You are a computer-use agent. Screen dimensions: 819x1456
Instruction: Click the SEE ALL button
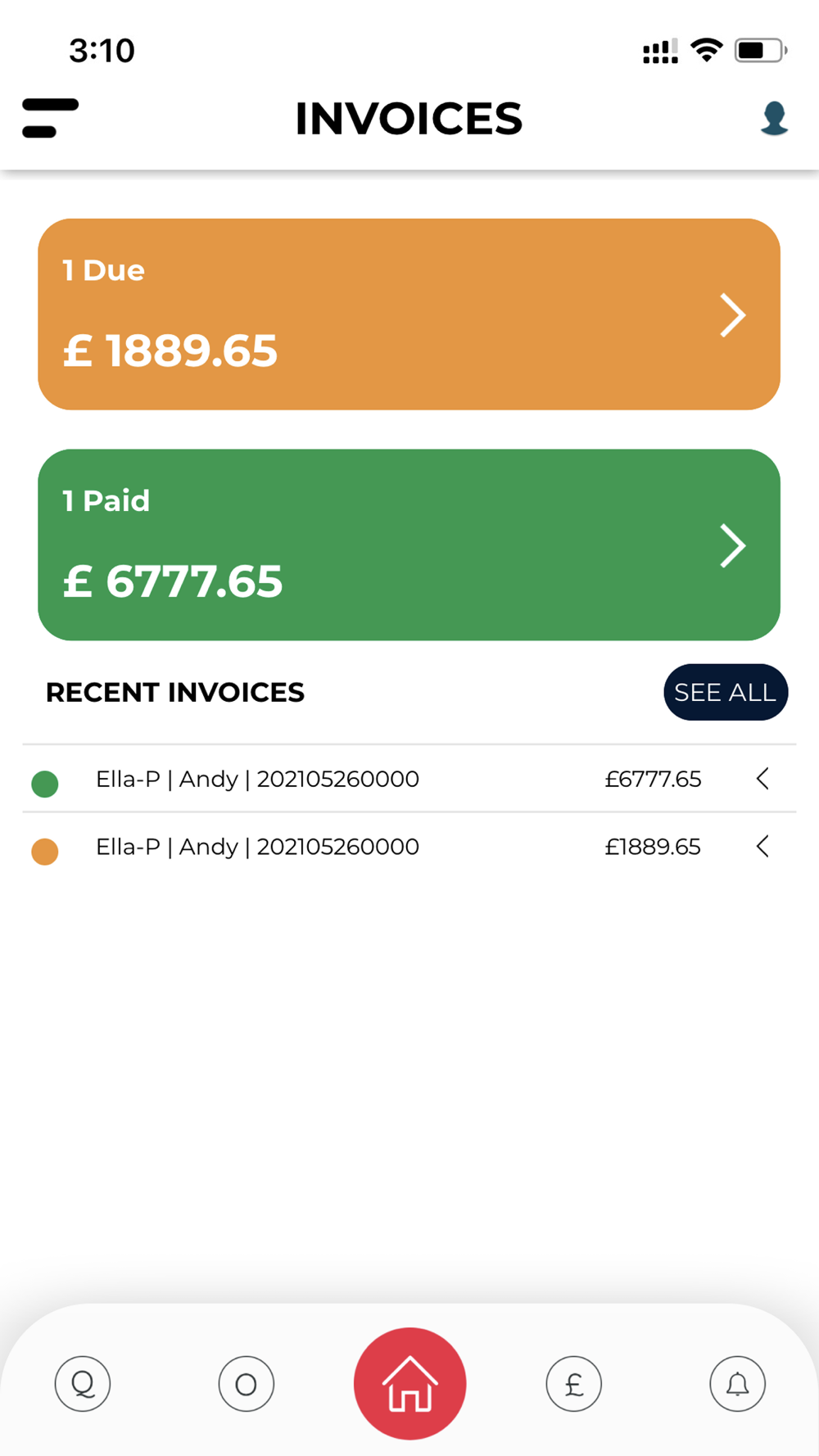pyautogui.click(x=726, y=693)
